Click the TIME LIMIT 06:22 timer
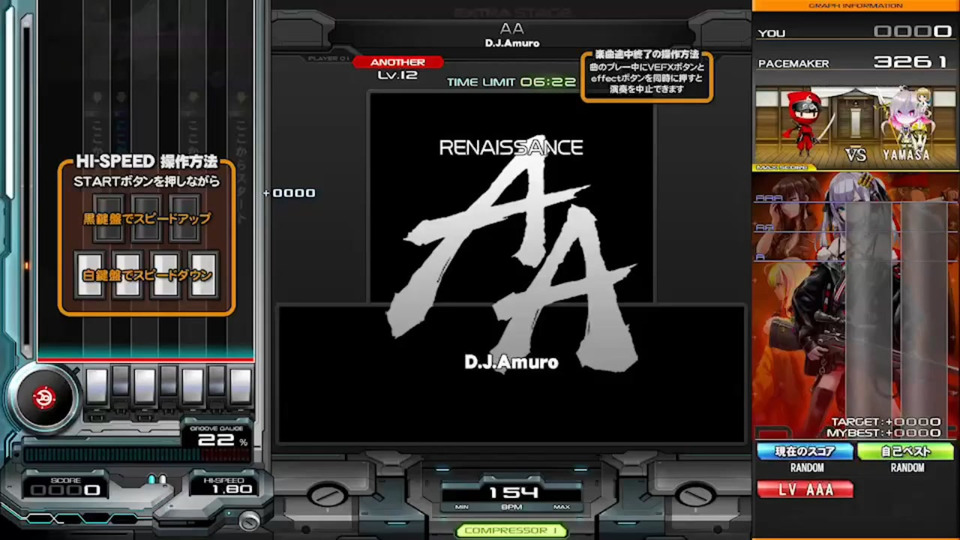 coord(511,82)
